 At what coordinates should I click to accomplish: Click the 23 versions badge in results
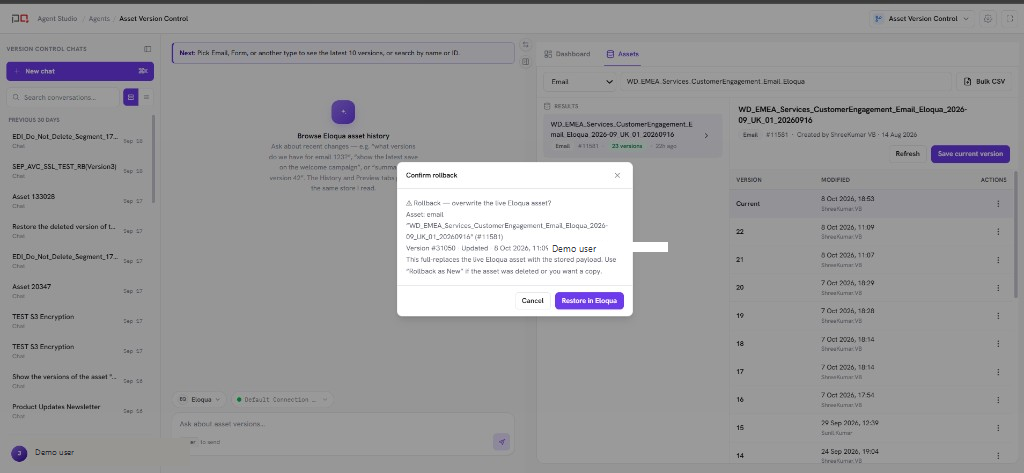[x=627, y=146]
